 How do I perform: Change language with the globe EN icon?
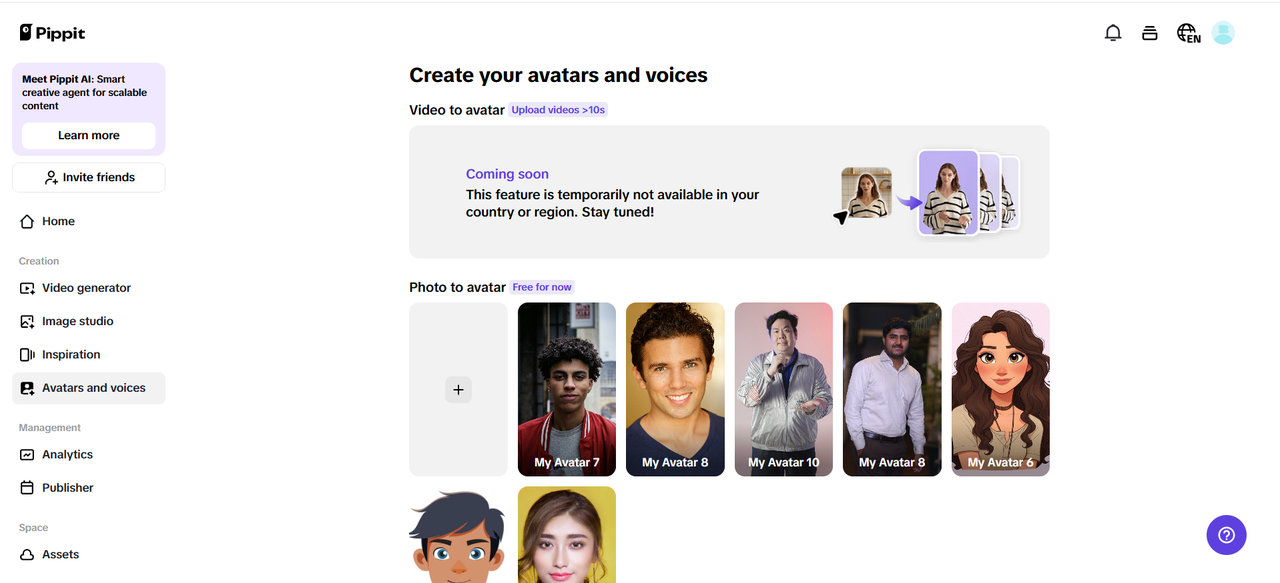[1188, 33]
